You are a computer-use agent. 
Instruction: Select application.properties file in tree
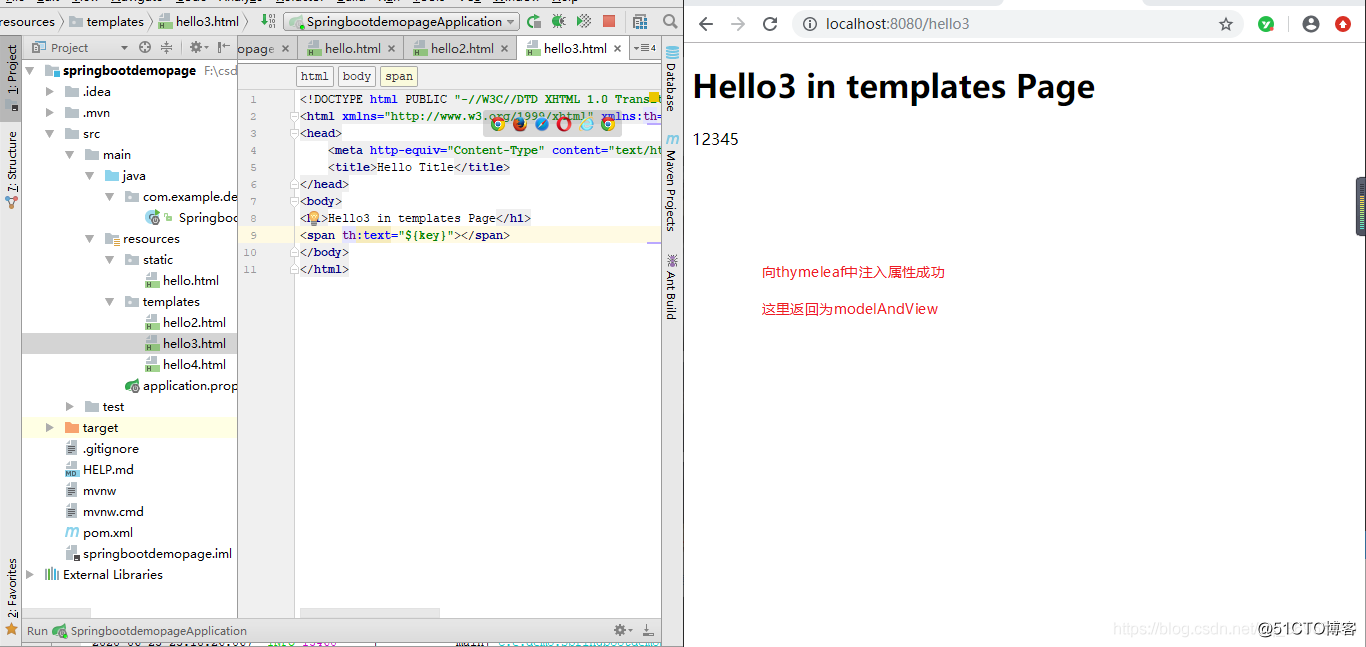[180, 386]
